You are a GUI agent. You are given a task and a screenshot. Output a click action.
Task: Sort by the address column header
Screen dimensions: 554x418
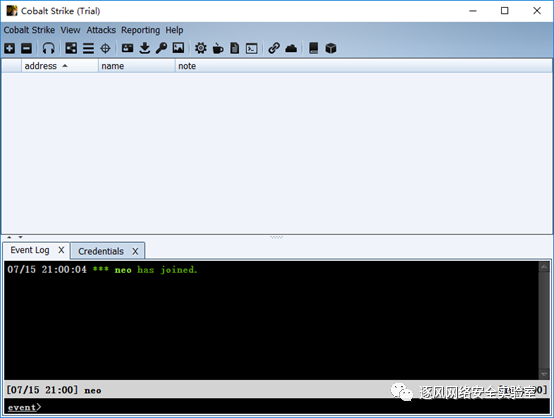pyautogui.click(x=60, y=66)
